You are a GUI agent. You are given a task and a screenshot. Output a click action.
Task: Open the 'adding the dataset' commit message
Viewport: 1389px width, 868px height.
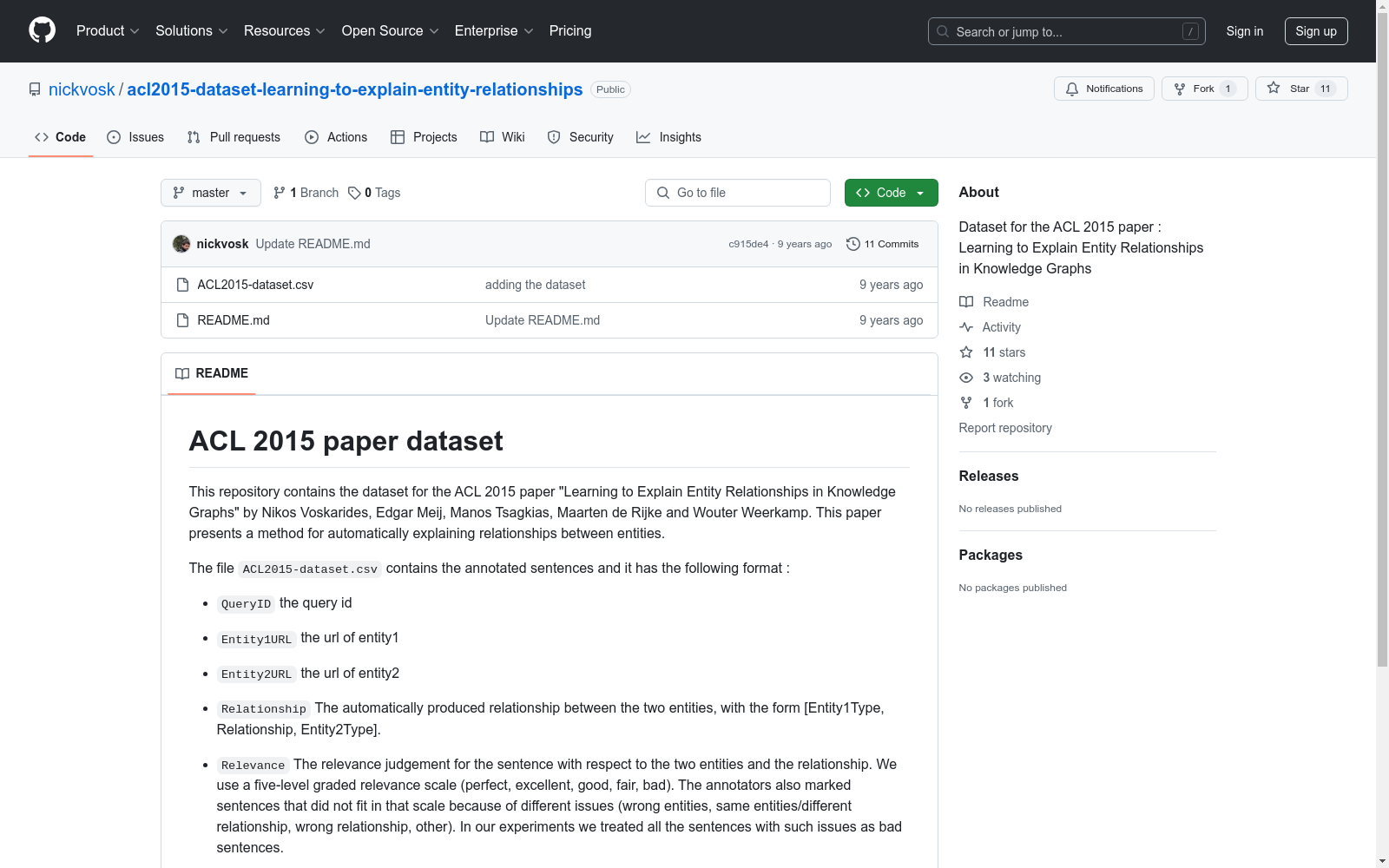click(535, 285)
